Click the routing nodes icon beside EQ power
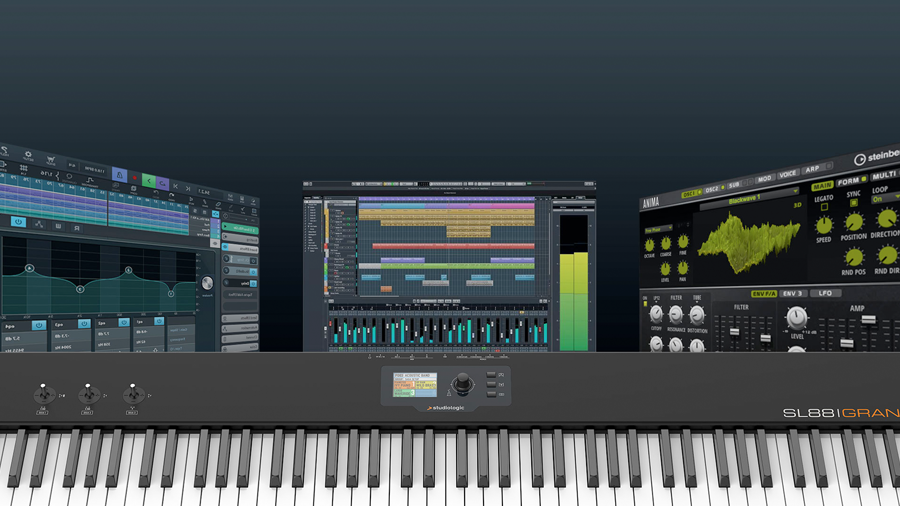Image resolution: width=900 pixels, height=506 pixels. 39,224
